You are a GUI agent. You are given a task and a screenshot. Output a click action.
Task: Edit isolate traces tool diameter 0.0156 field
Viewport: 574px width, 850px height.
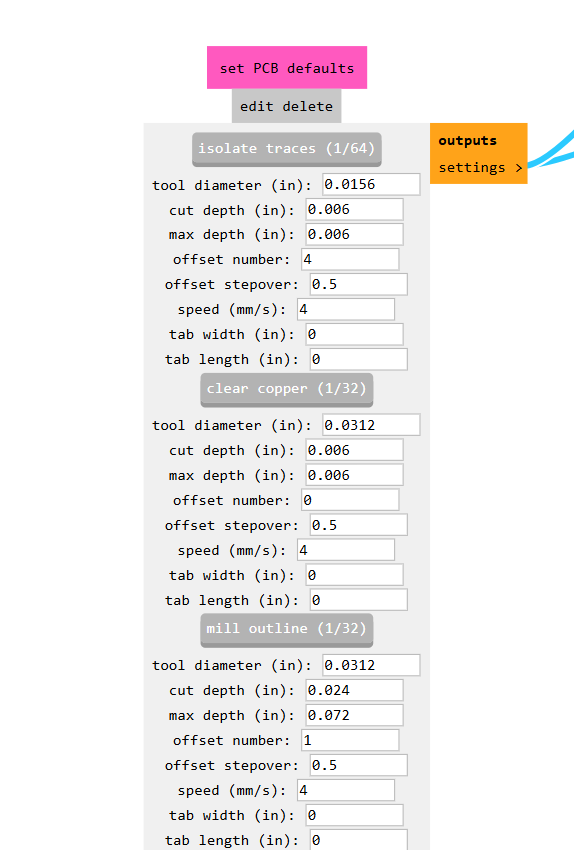[x=371, y=184]
